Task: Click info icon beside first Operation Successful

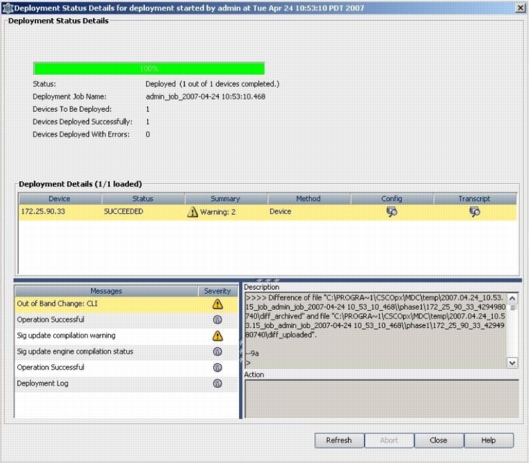Action: tap(217, 320)
